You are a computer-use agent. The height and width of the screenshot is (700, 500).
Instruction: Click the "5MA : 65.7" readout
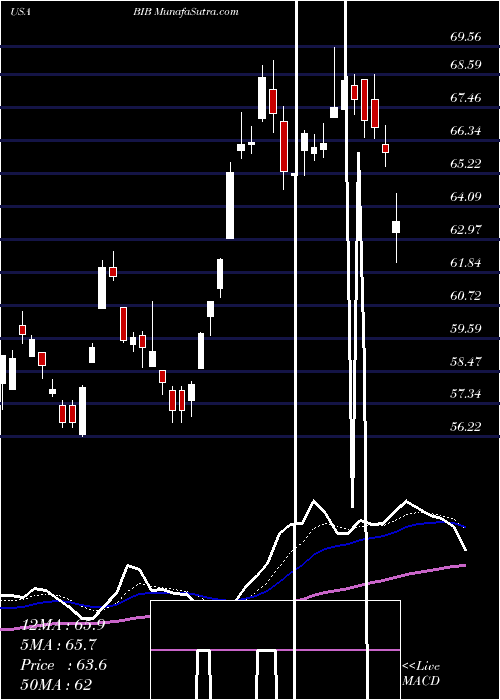pyautogui.click(x=58, y=645)
